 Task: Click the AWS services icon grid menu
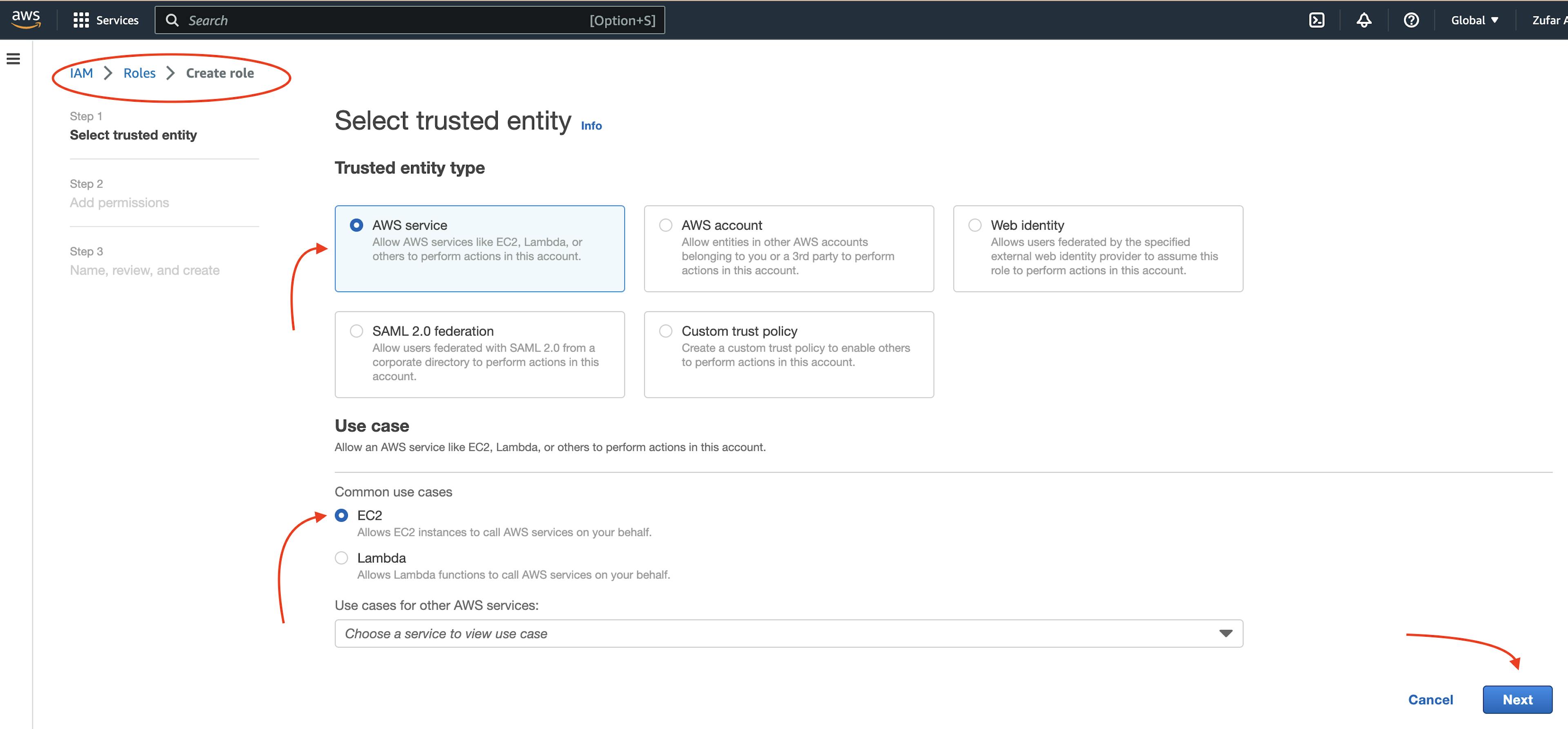81,19
